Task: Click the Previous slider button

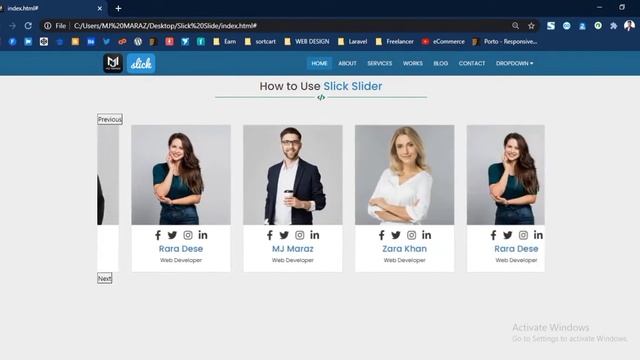Action: [110, 119]
